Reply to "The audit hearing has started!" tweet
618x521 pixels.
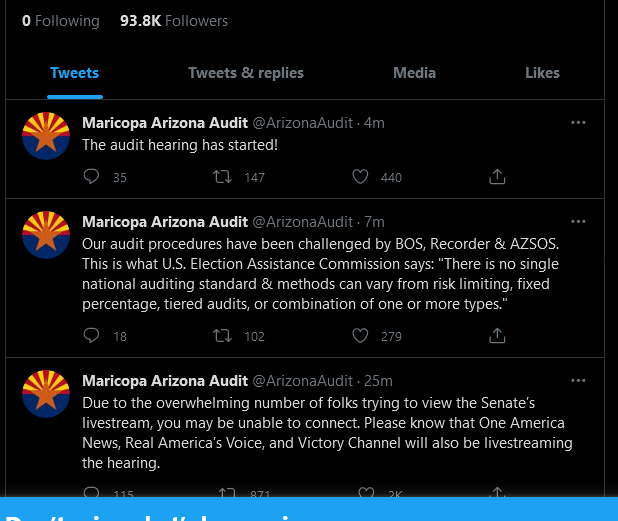(x=91, y=176)
